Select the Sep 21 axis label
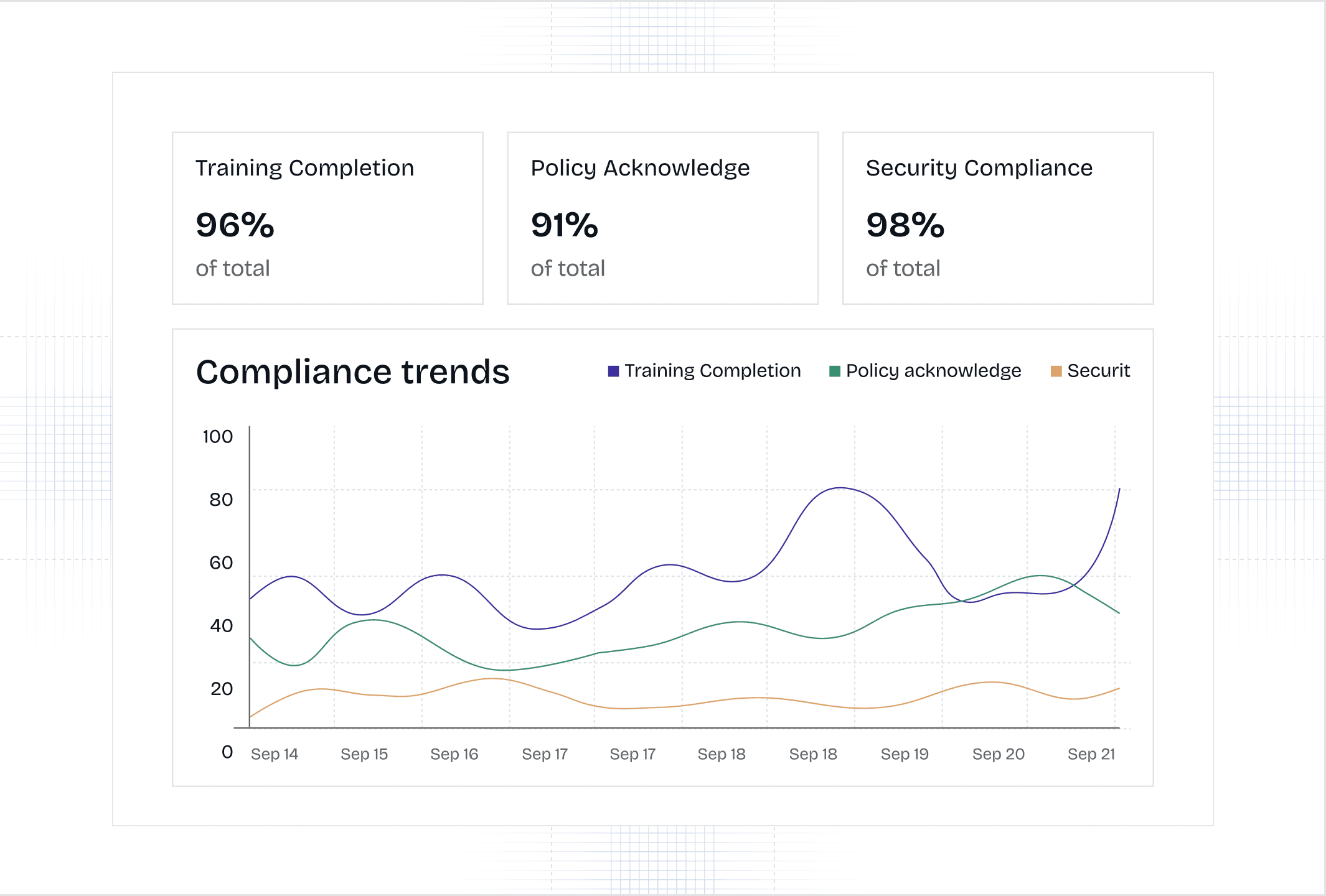Screen dimensions: 1326x896 (1091, 754)
